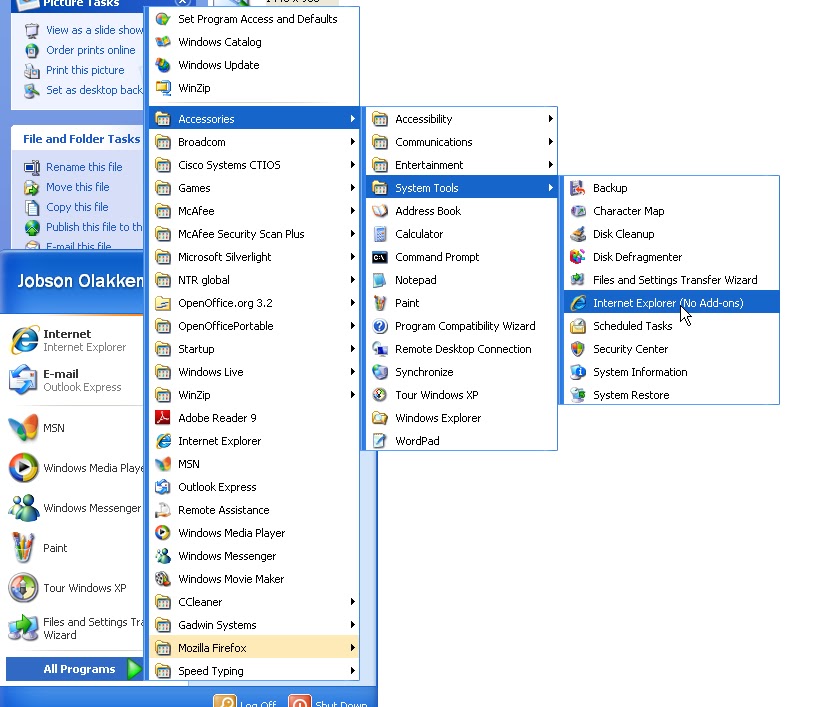This screenshot has width=820, height=707.
Task: Open pinned E-mail Outlook Express item
Action: (x=75, y=380)
